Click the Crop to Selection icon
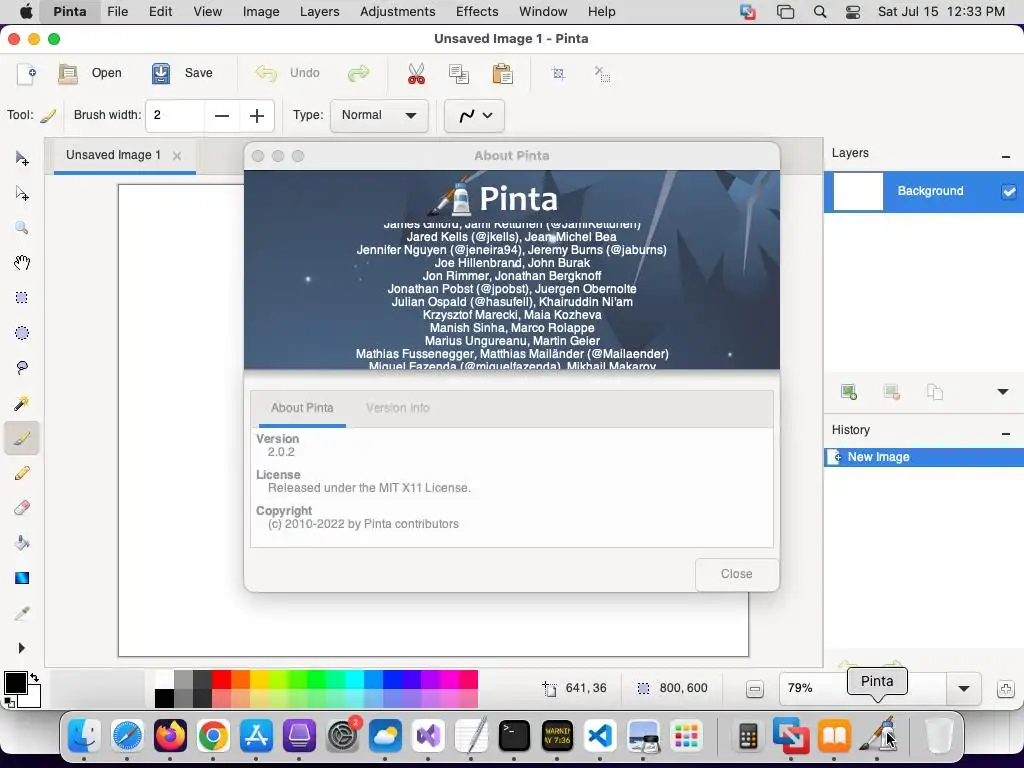 558,73
